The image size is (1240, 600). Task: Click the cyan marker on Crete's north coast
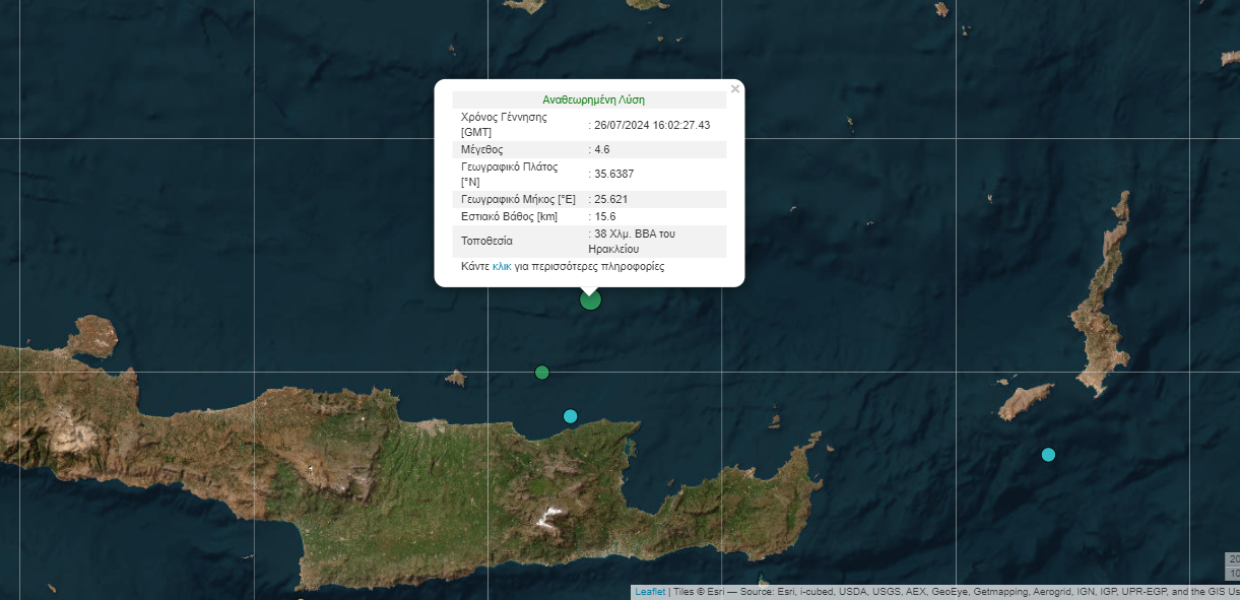pos(570,416)
